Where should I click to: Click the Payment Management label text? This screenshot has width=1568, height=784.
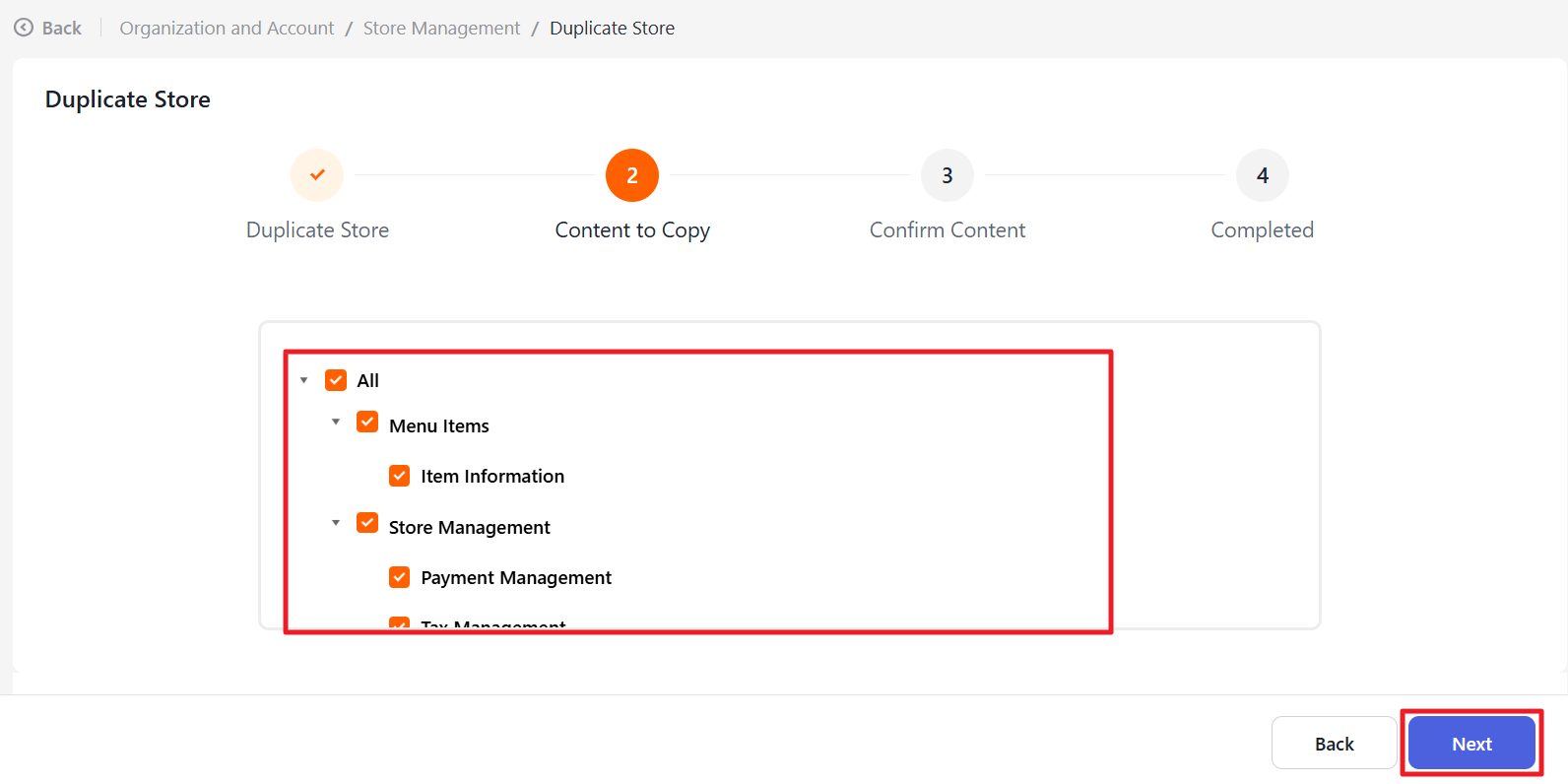516,578
